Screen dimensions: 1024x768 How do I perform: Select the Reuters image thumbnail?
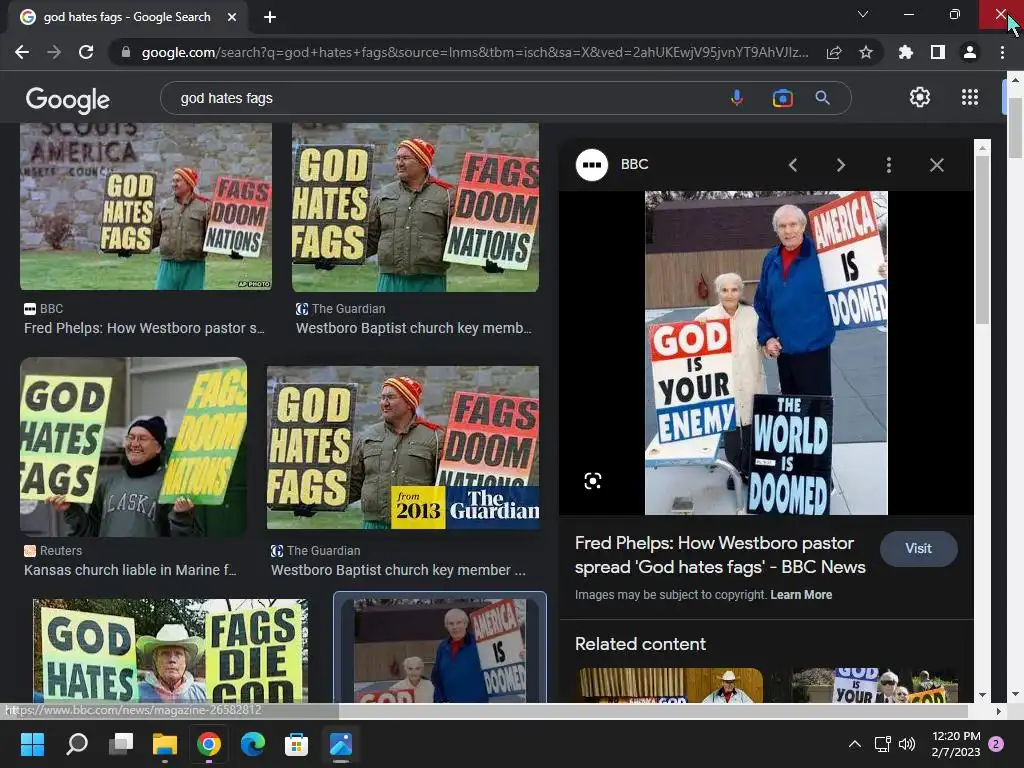tap(133, 447)
